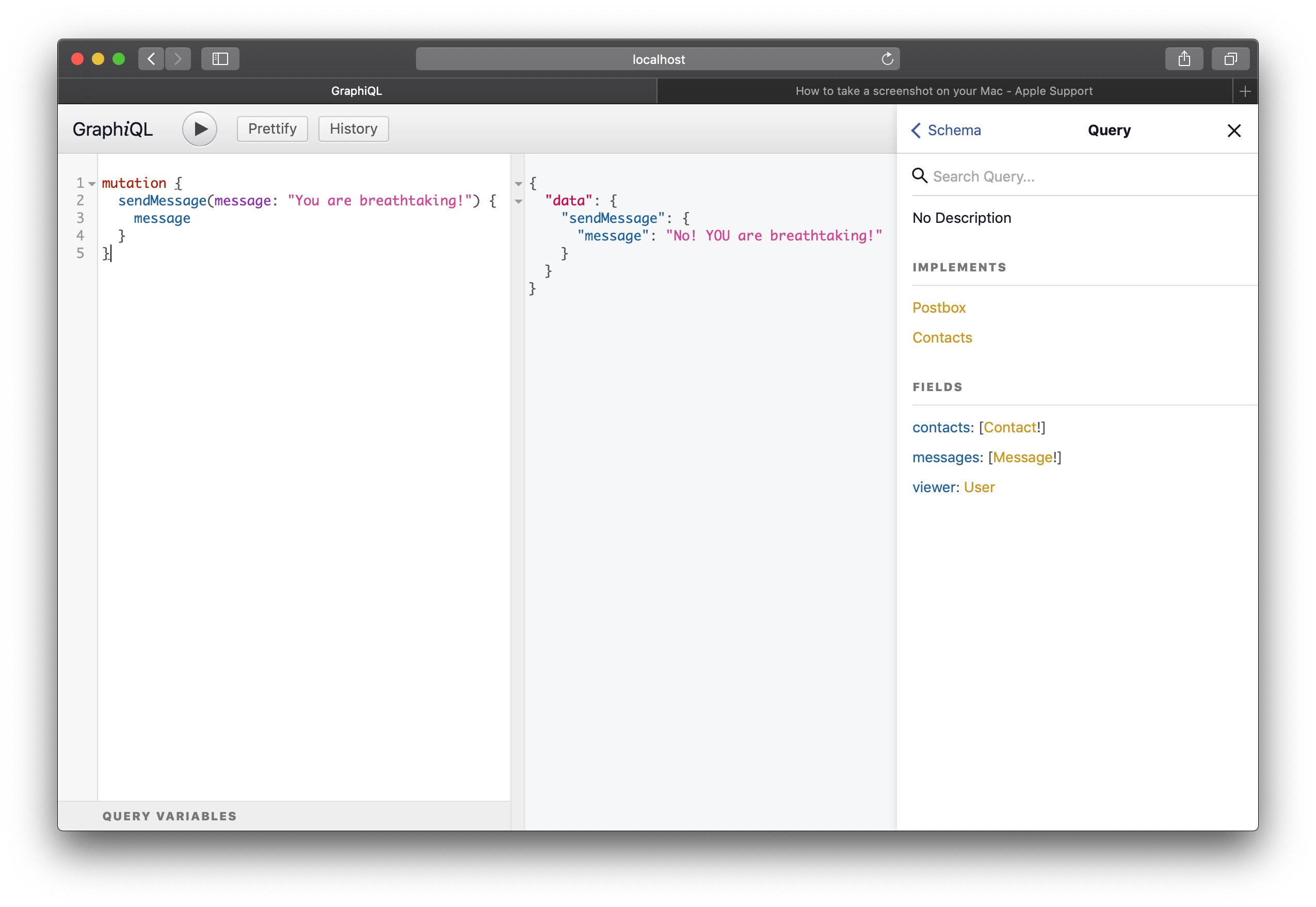Open the Postbox interface link
Image resolution: width=1316 pixels, height=907 pixels.
[x=939, y=307]
